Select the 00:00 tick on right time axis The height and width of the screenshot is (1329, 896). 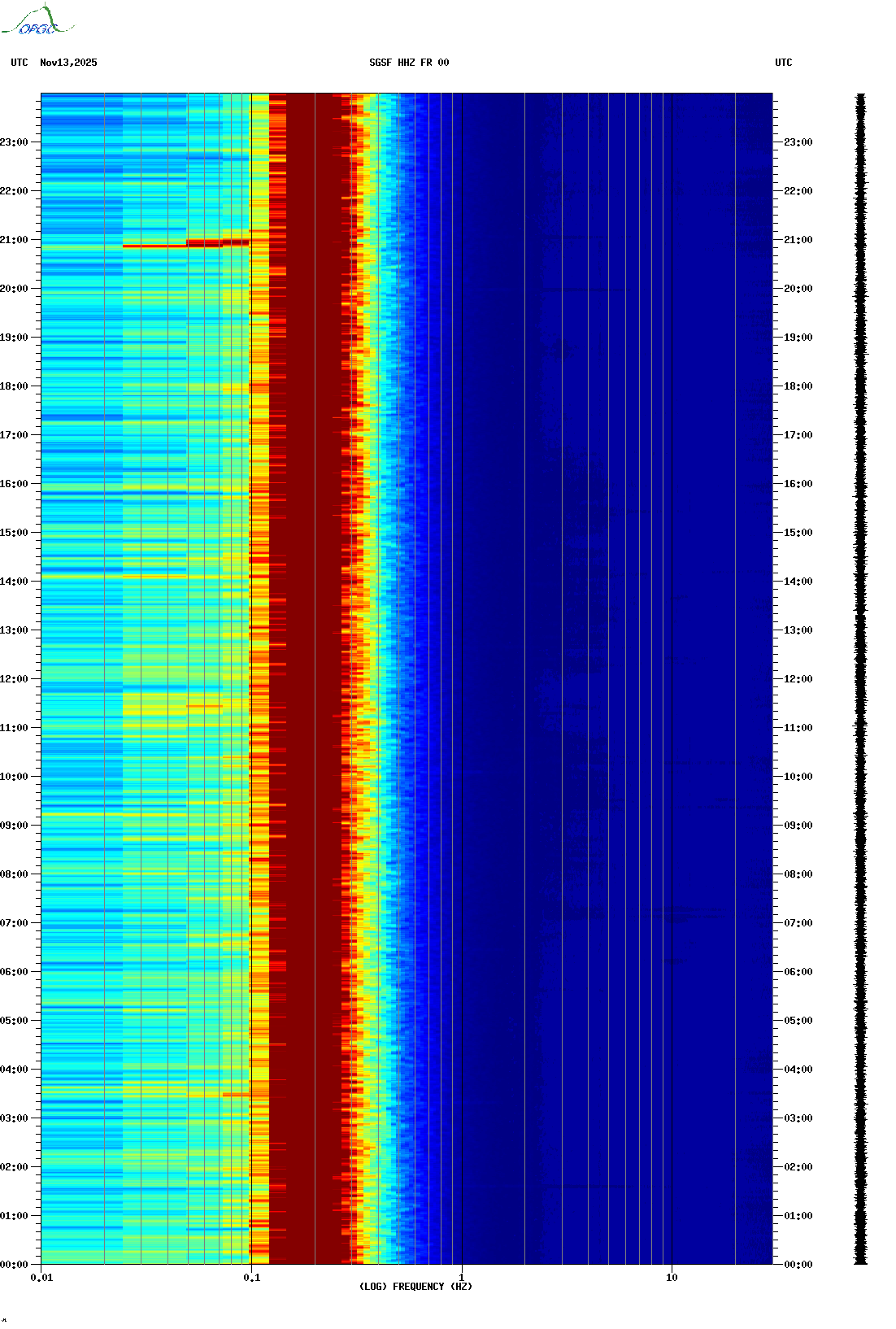[x=798, y=1265]
